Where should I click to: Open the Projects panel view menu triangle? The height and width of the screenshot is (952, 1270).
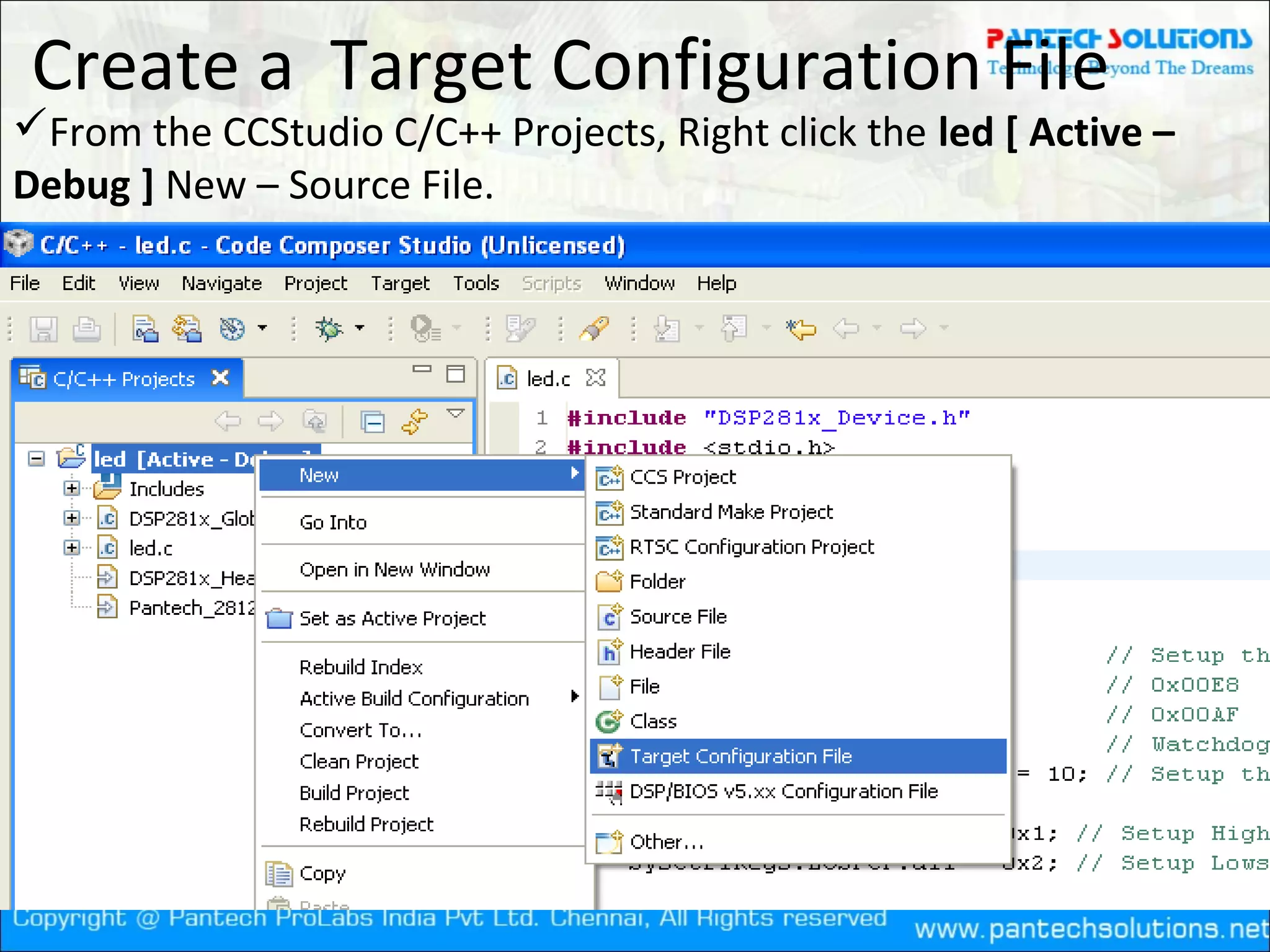click(x=456, y=413)
